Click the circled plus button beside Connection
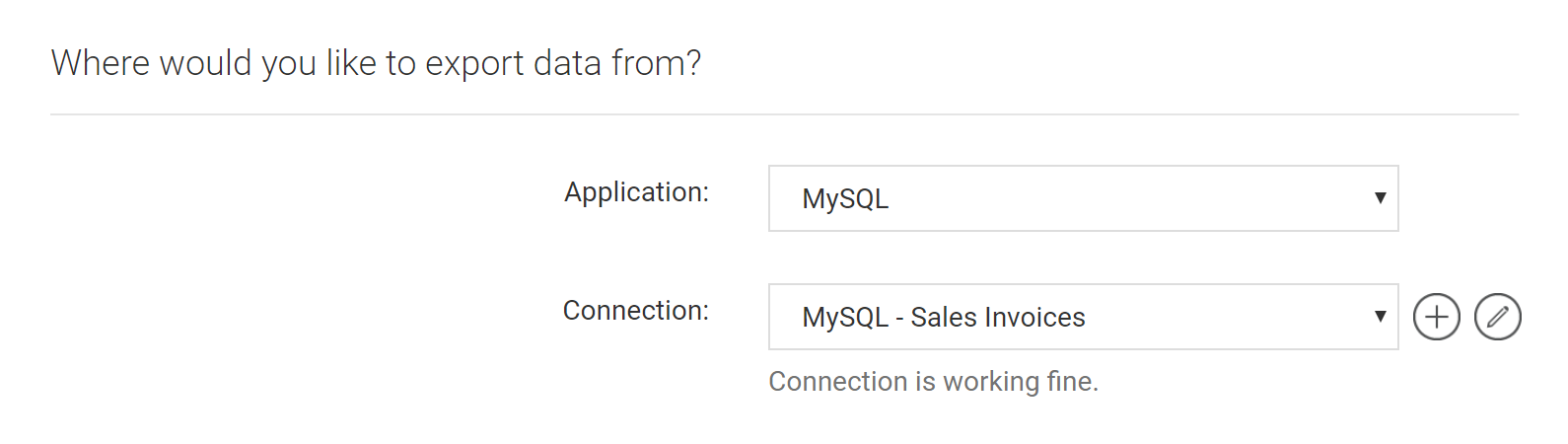Screen dimensions: 1568x444 [1437, 317]
